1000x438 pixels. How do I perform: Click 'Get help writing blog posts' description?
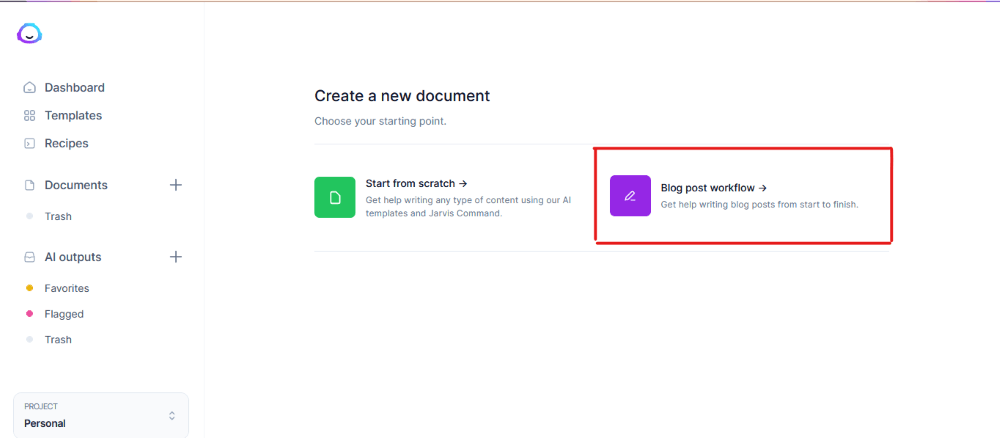pos(760,205)
